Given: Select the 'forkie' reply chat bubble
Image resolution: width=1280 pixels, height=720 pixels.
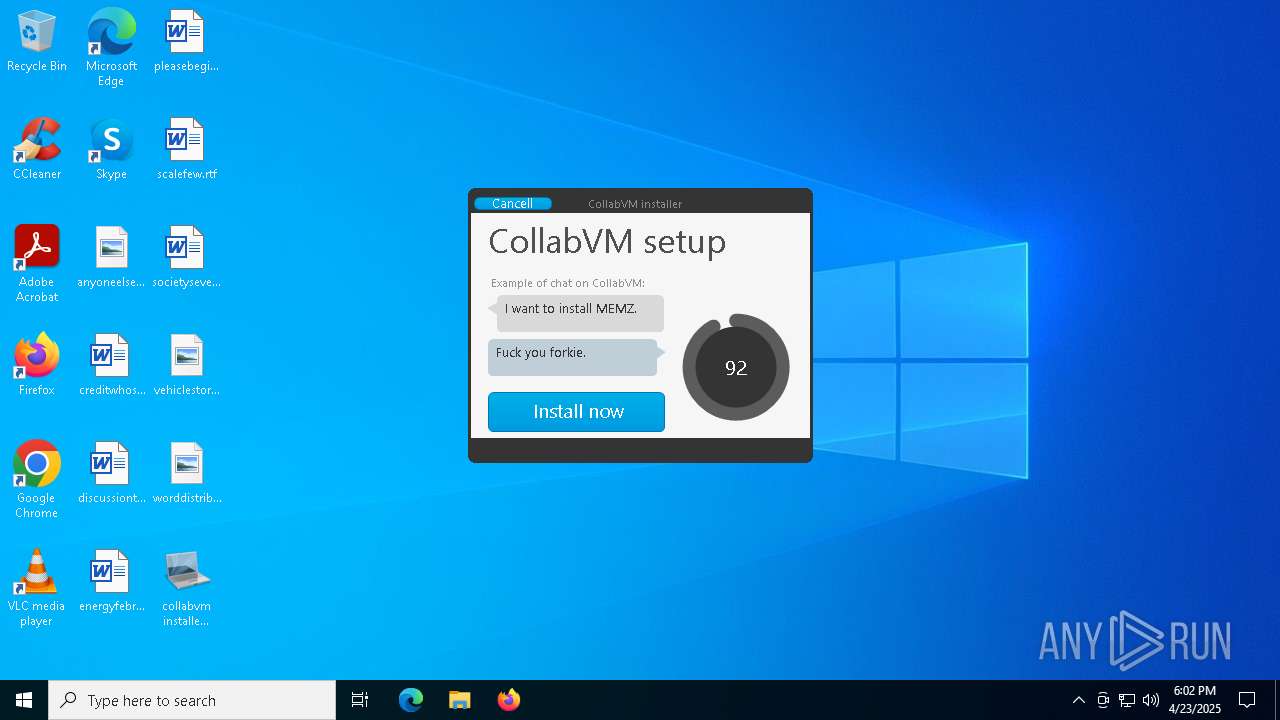Looking at the screenshot, I should point(575,357).
